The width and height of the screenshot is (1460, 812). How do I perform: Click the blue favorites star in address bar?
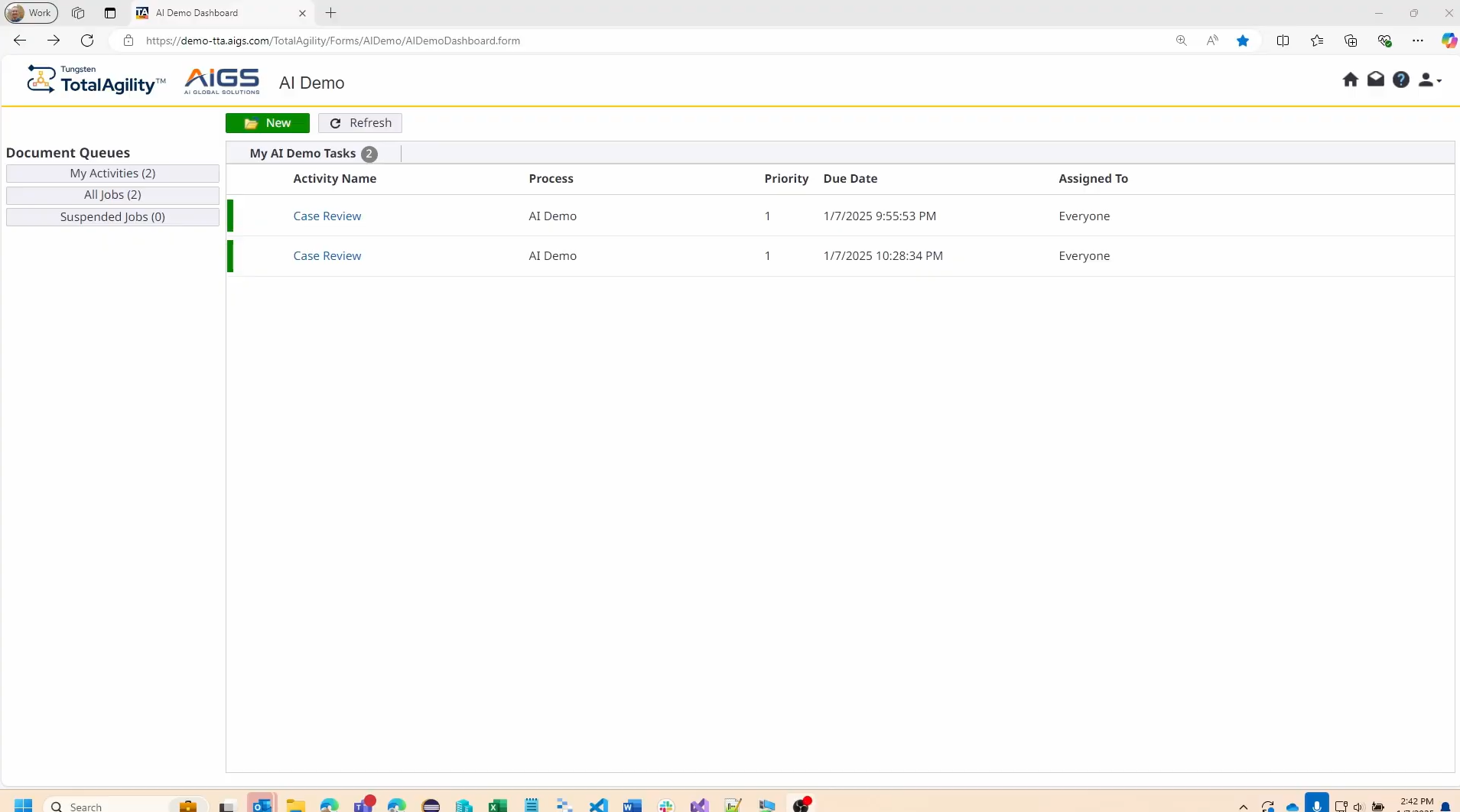[1243, 41]
